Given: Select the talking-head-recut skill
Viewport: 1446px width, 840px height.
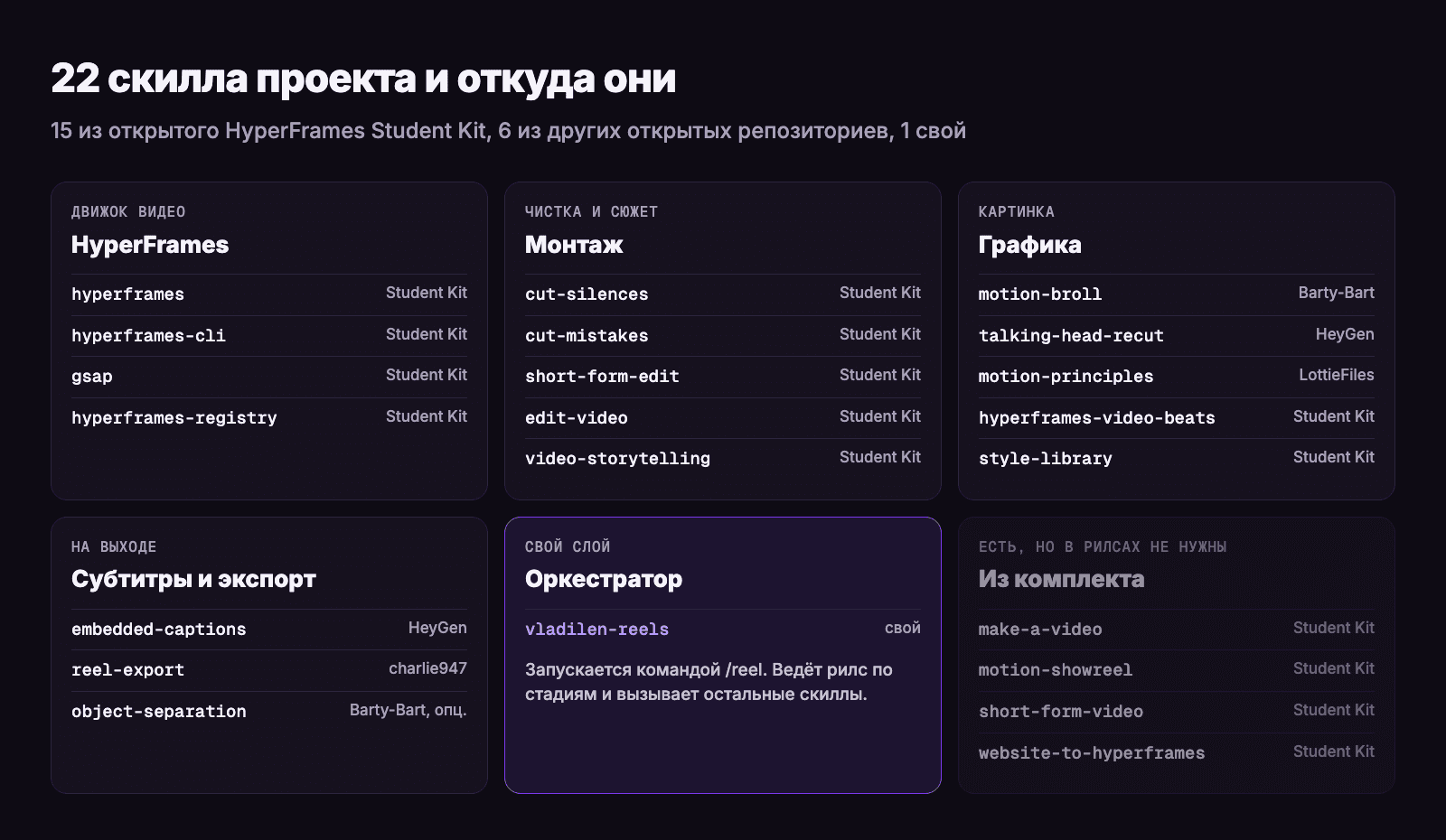Looking at the screenshot, I should tap(1071, 336).
